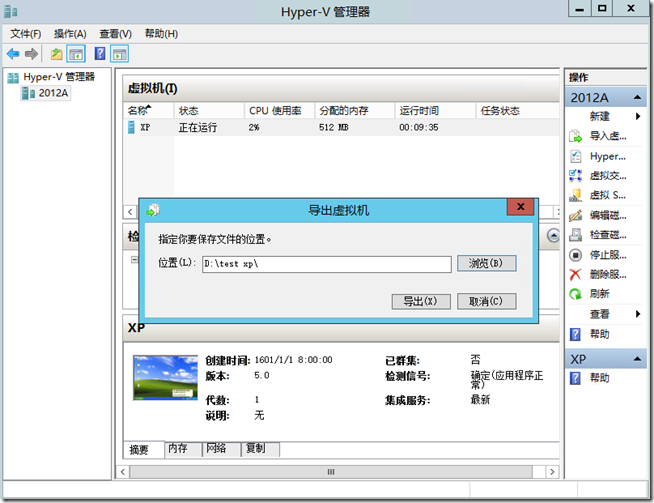This screenshot has height=503, width=654.
Task: Click the 2% CPU usage cell
Action: [x=254, y=128]
